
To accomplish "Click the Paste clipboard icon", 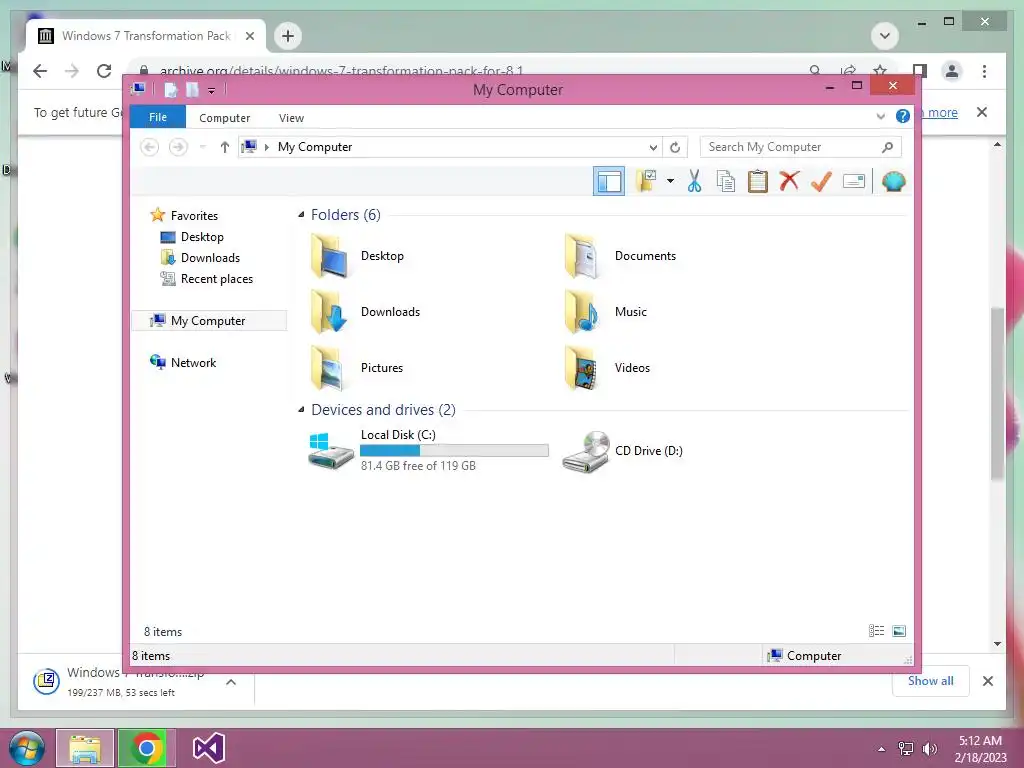I will (758, 181).
